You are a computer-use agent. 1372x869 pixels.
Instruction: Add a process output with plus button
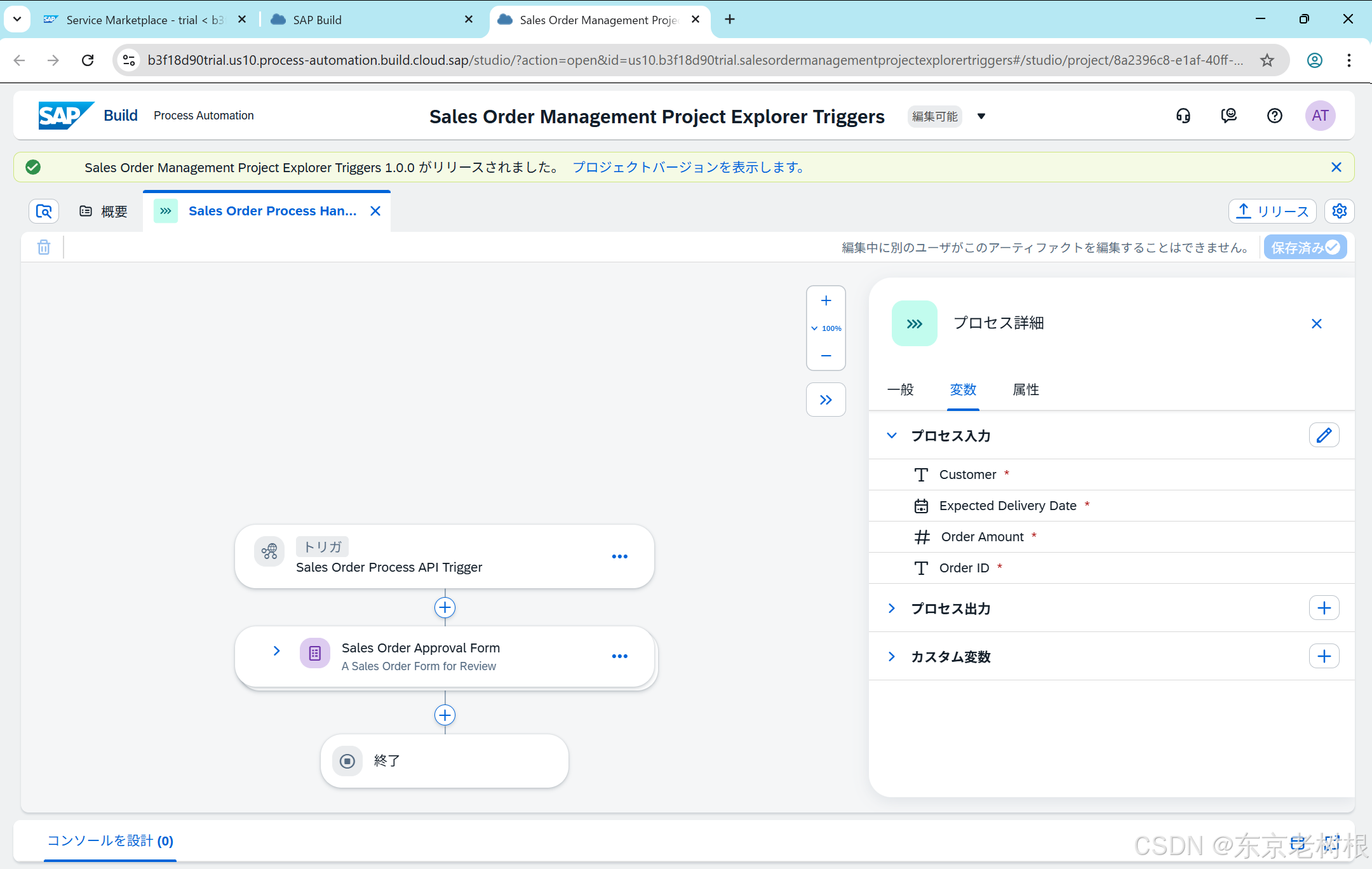(1324, 608)
